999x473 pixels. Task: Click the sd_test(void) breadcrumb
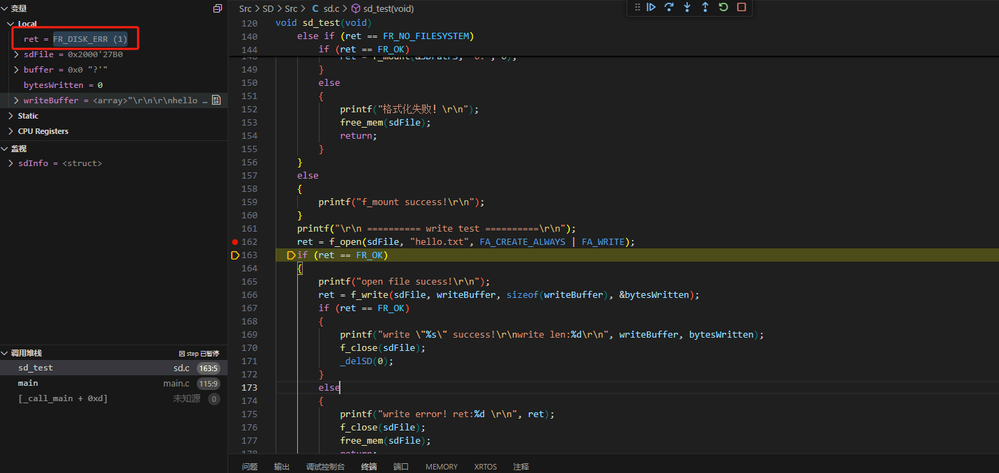382,9
